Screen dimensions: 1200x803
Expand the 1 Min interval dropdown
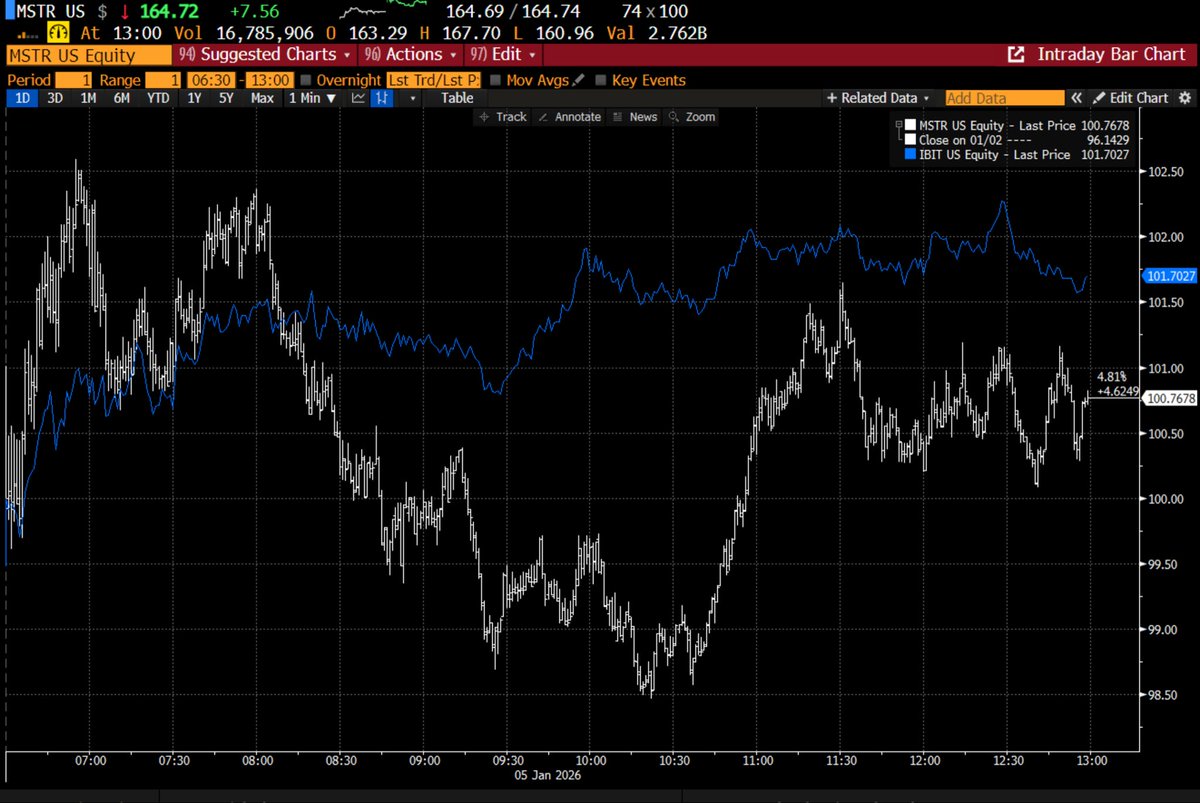(x=311, y=98)
